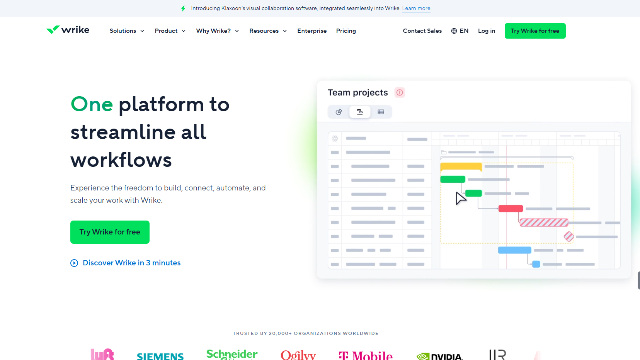Click the NVIDIA logo

click(440, 356)
